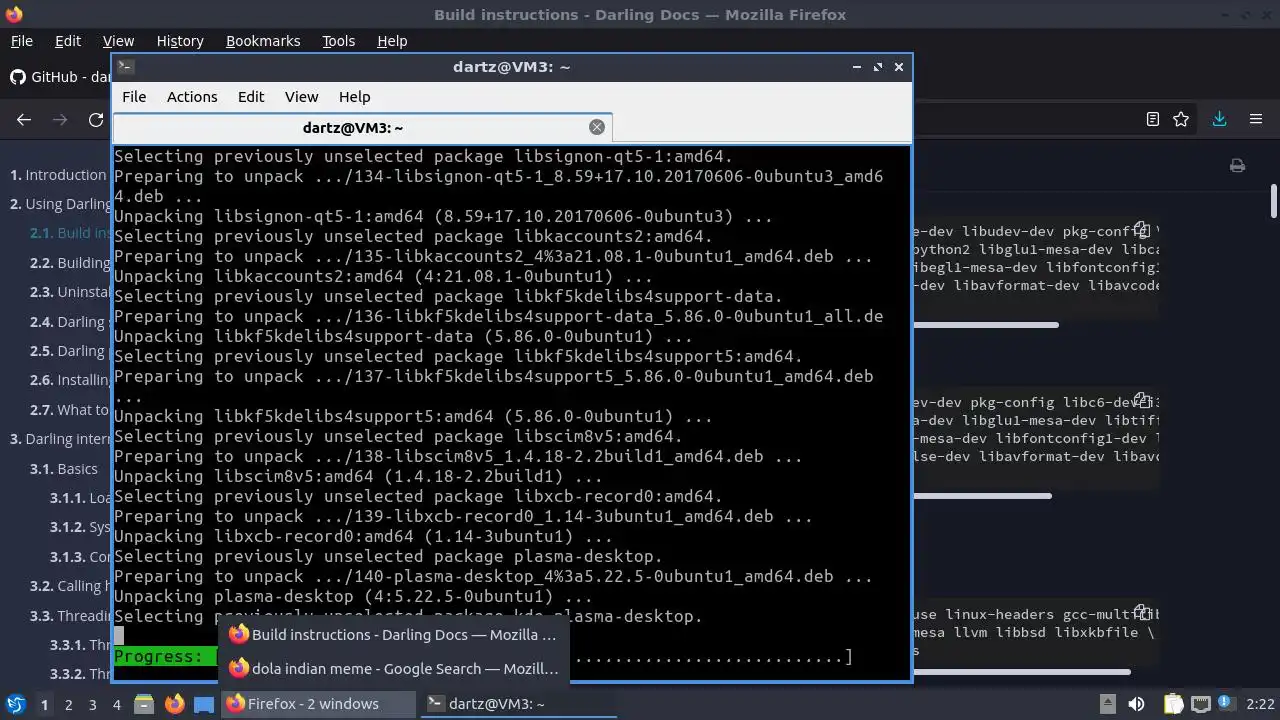Open Firefox downloads panel

(x=1219, y=119)
